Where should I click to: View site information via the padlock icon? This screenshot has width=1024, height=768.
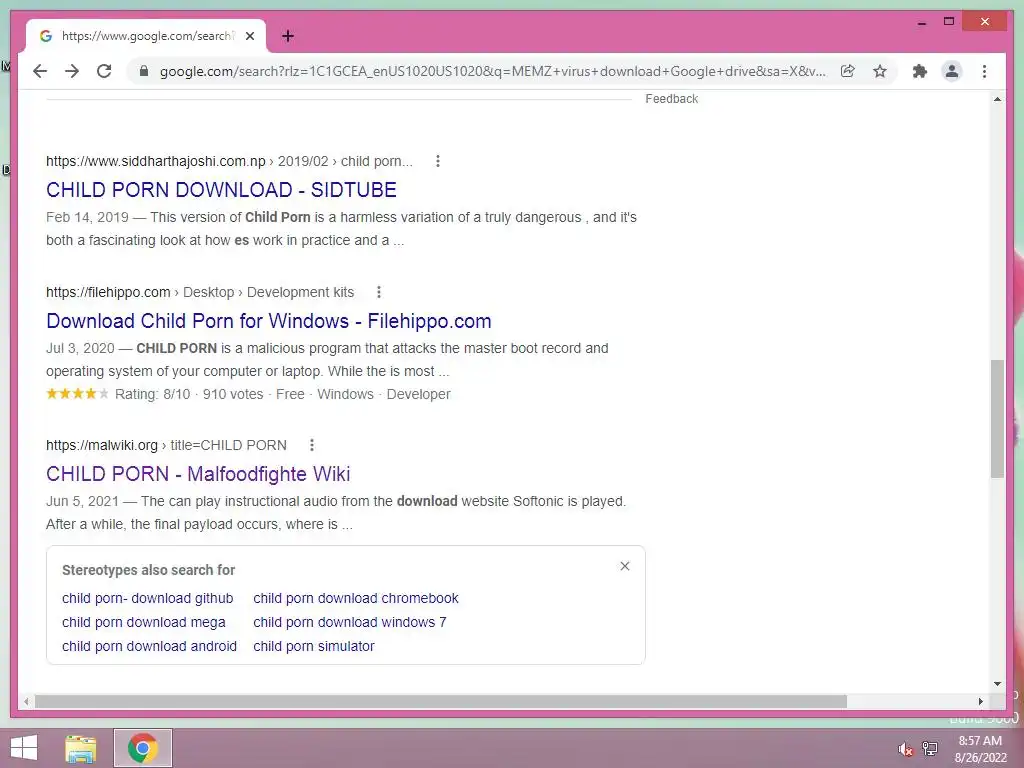(144, 71)
